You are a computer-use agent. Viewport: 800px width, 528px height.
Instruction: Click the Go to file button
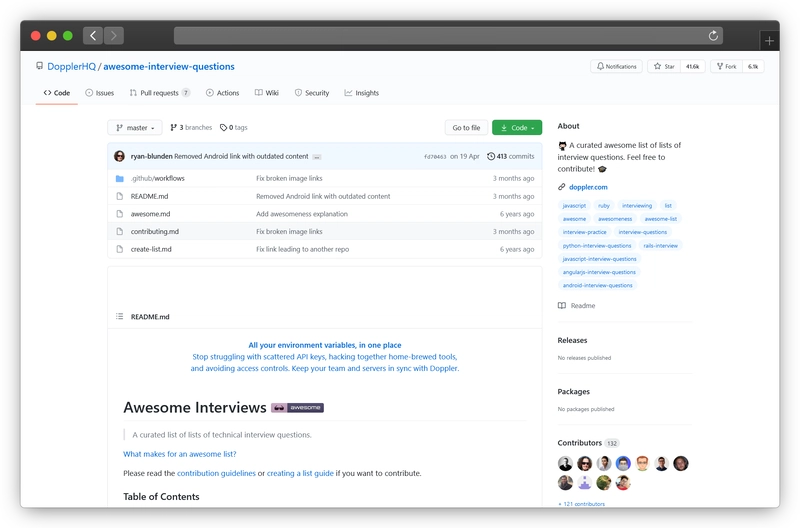(x=466, y=128)
